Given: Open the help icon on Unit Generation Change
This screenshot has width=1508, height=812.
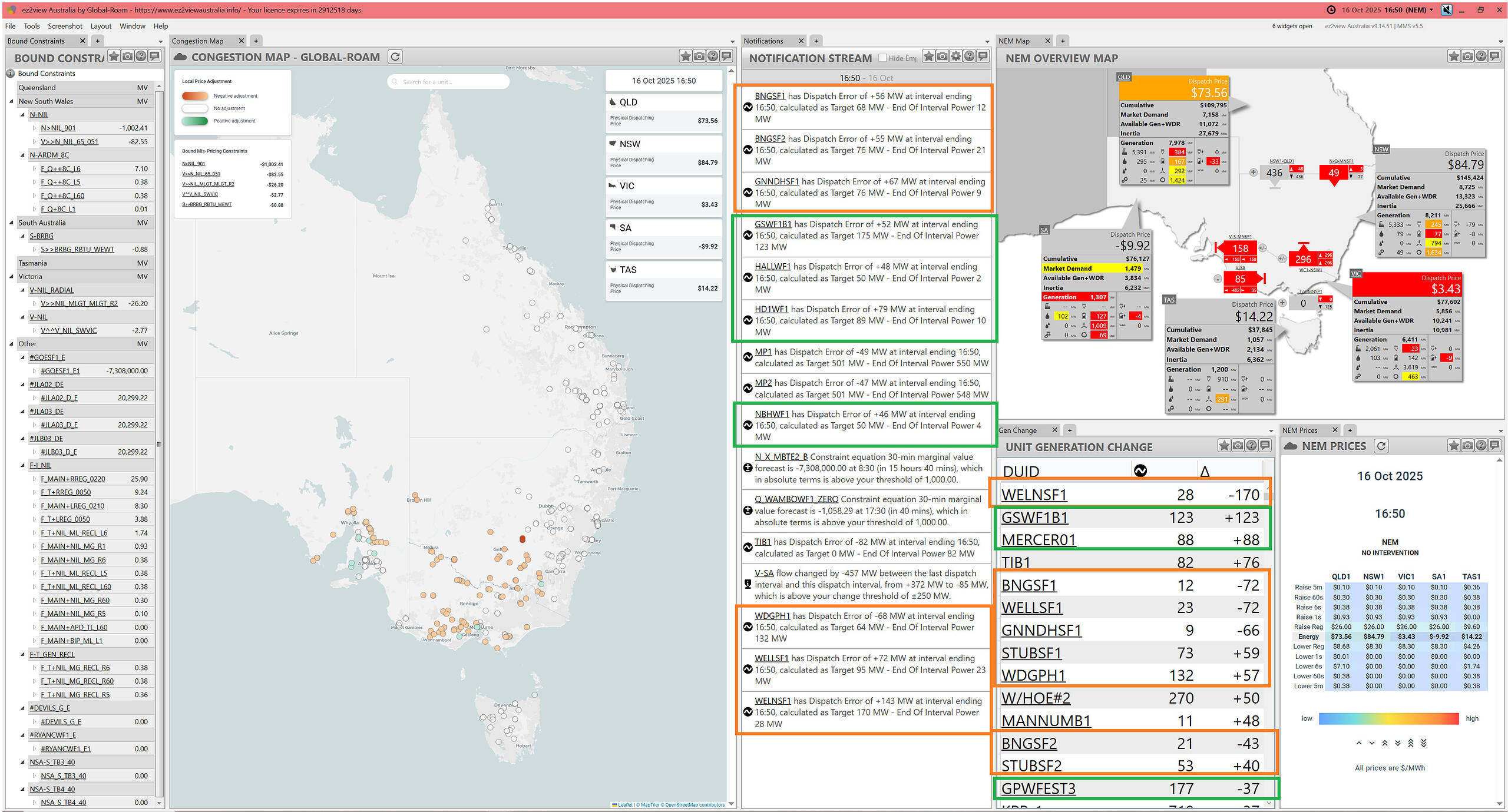Looking at the screenshot, I should click(x=1251, y=446).
